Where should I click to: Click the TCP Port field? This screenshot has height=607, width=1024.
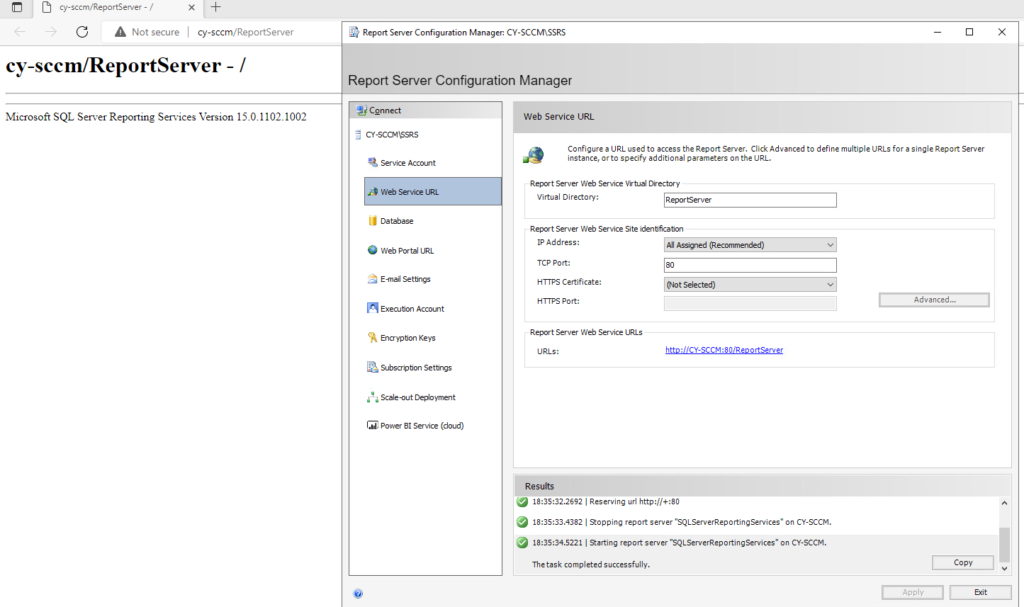750,265
